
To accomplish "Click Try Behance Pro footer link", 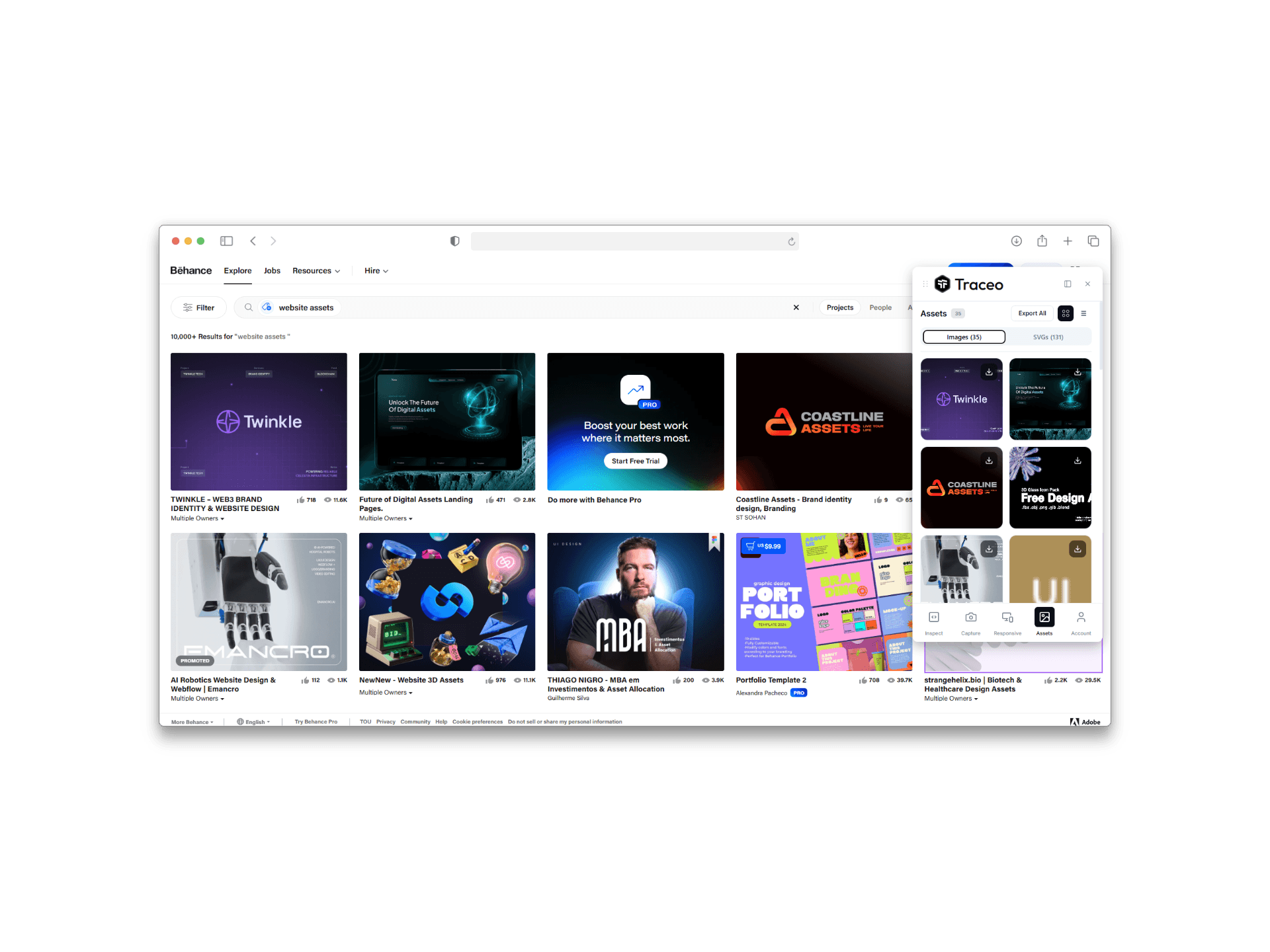I will [316, 722].
